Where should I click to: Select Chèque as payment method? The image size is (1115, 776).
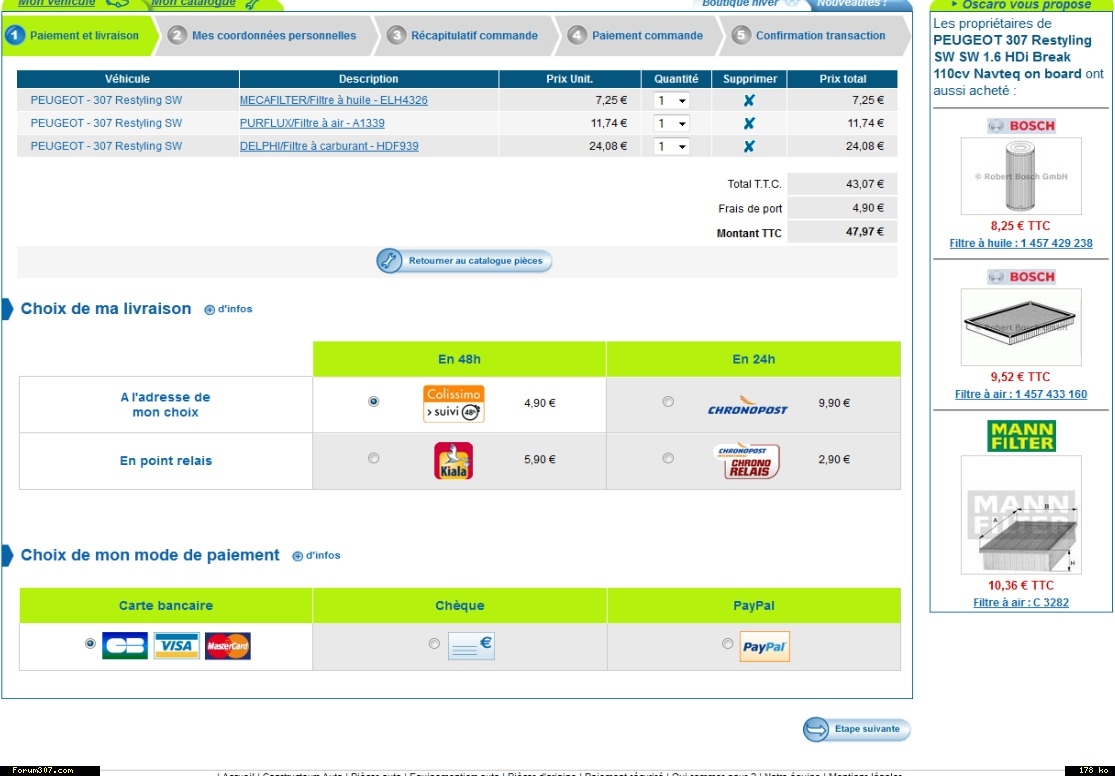coord(434,644)
